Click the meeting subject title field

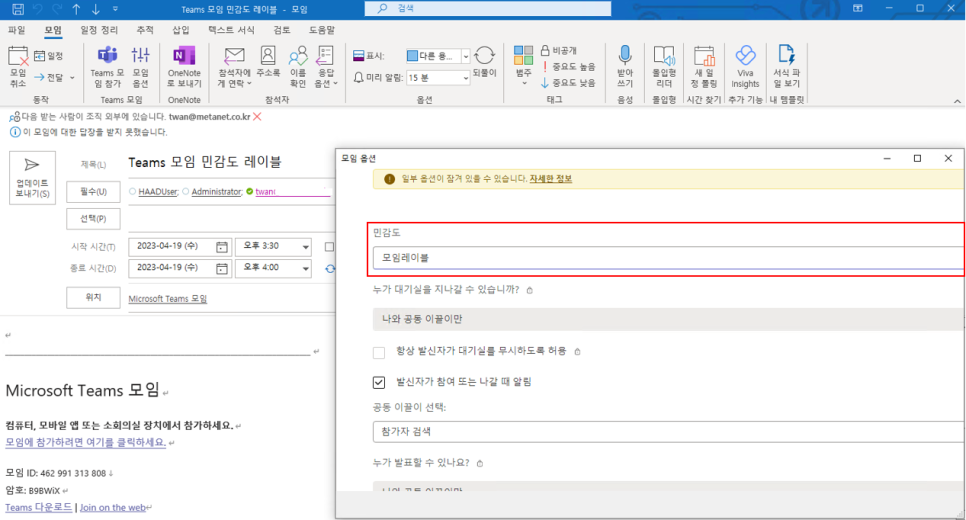(x=230, y=163)
